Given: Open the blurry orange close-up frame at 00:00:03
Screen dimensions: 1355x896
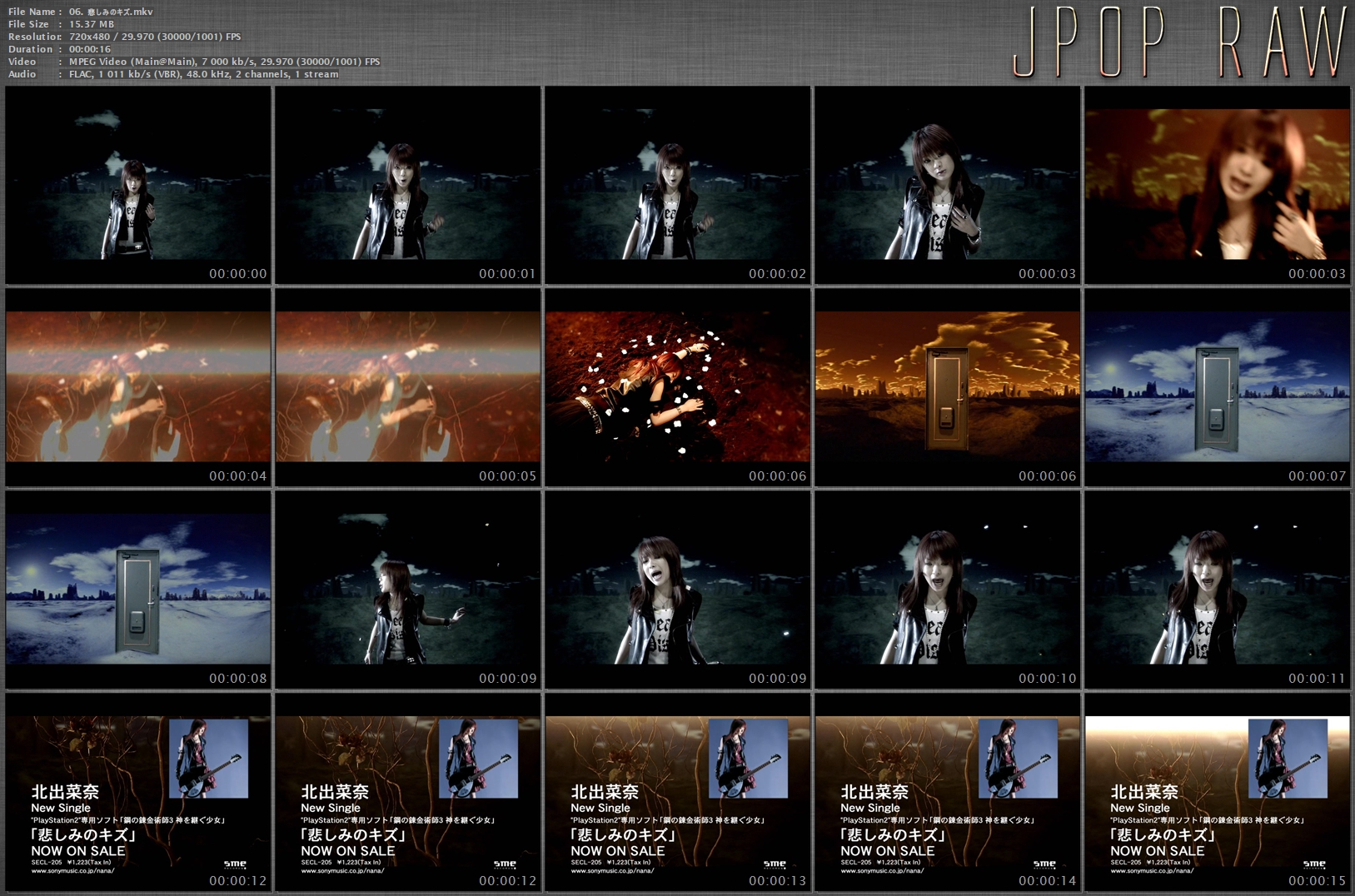Looking at the screenshot, I should tap(1218, 185).
